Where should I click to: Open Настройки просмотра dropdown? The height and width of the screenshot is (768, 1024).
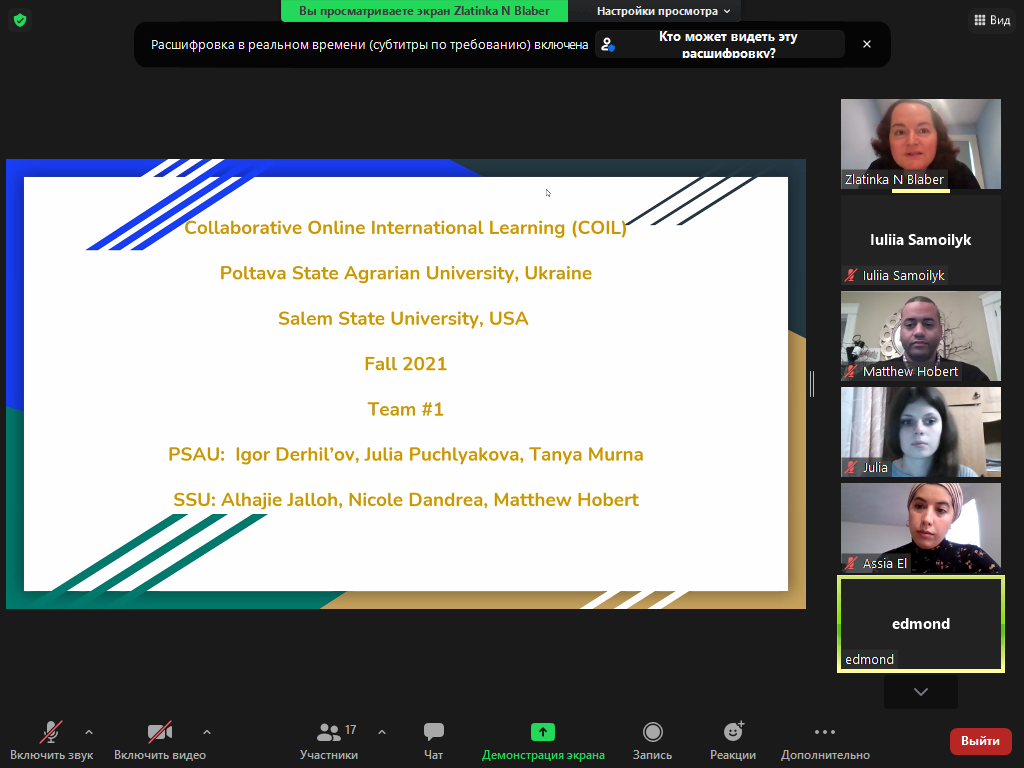pos(663,11)
